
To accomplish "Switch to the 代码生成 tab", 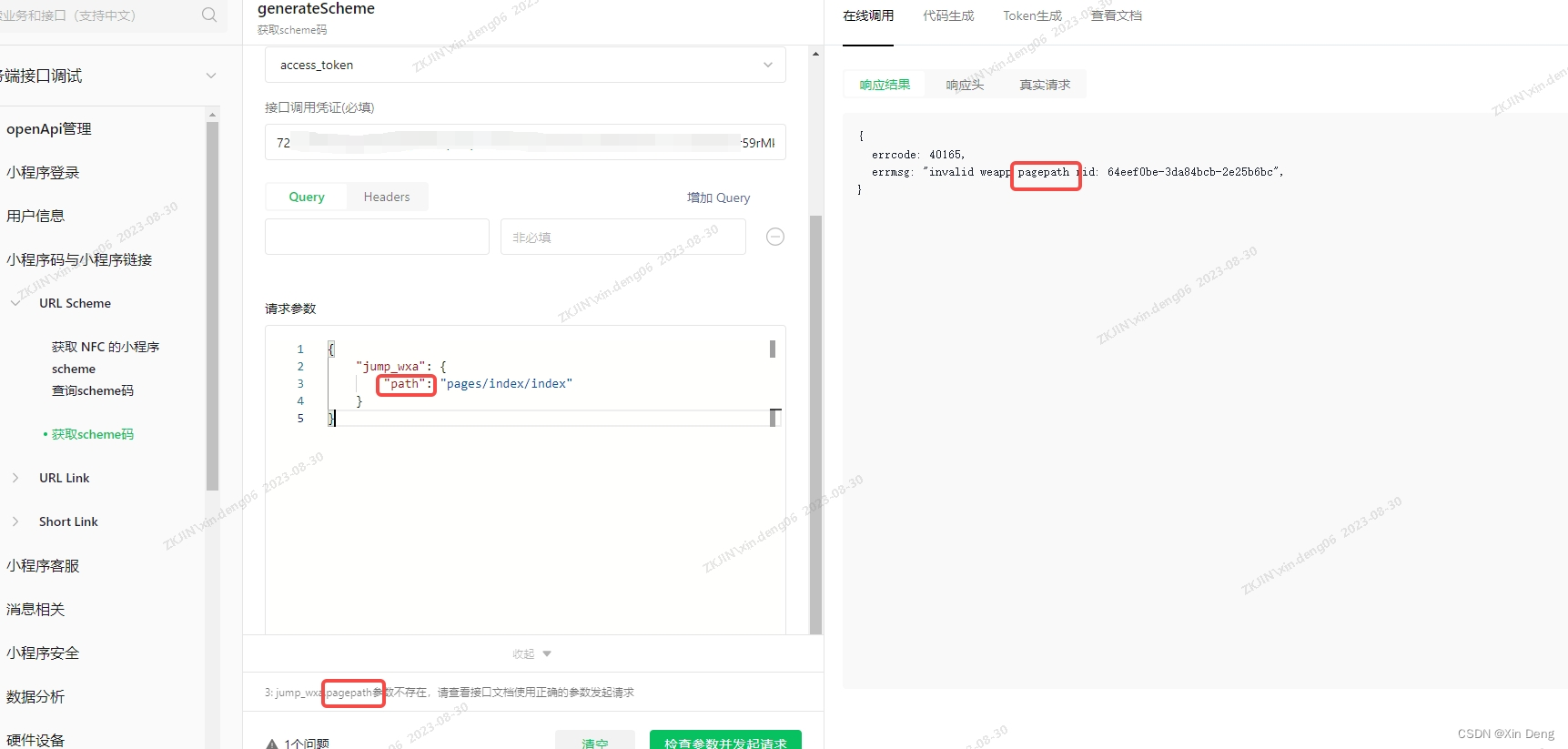I will coord(948,15).
